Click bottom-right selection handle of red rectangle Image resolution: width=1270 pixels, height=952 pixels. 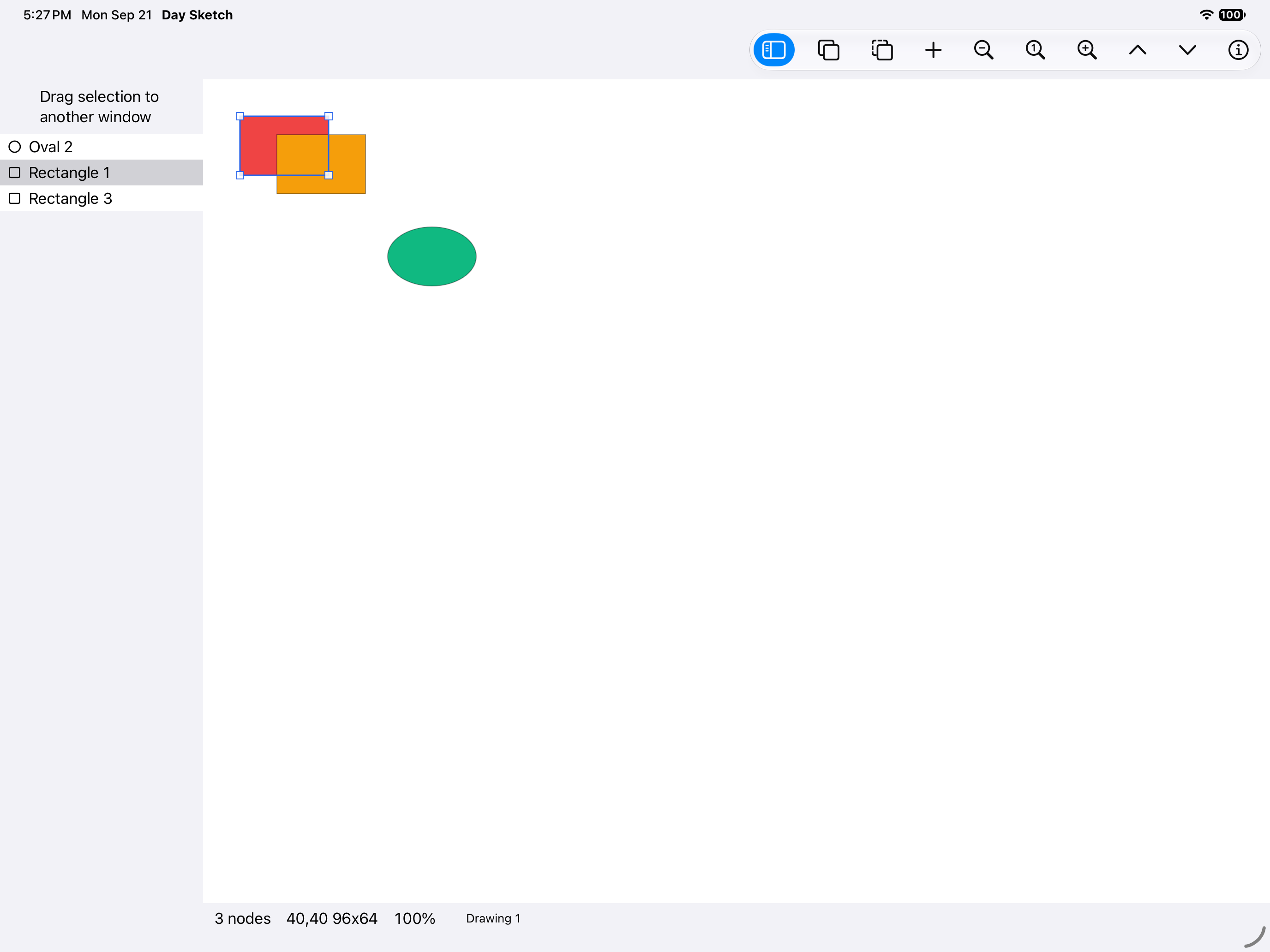tap(329, 176)
